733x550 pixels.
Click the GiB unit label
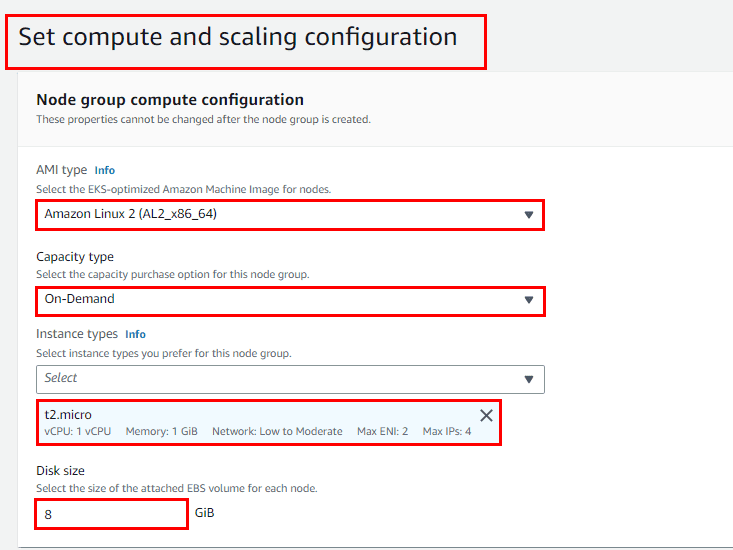[205, 513]
